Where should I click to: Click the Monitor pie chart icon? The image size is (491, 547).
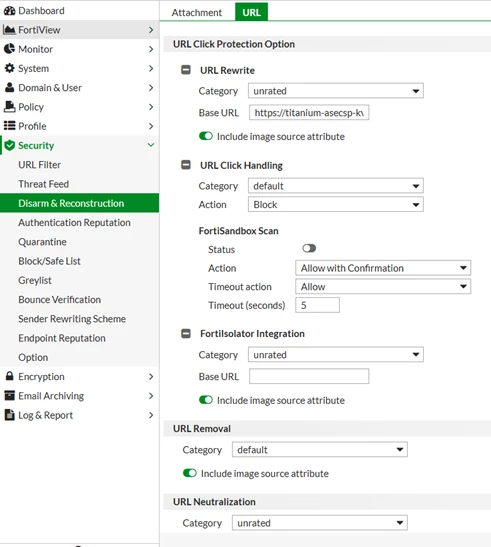9,49
